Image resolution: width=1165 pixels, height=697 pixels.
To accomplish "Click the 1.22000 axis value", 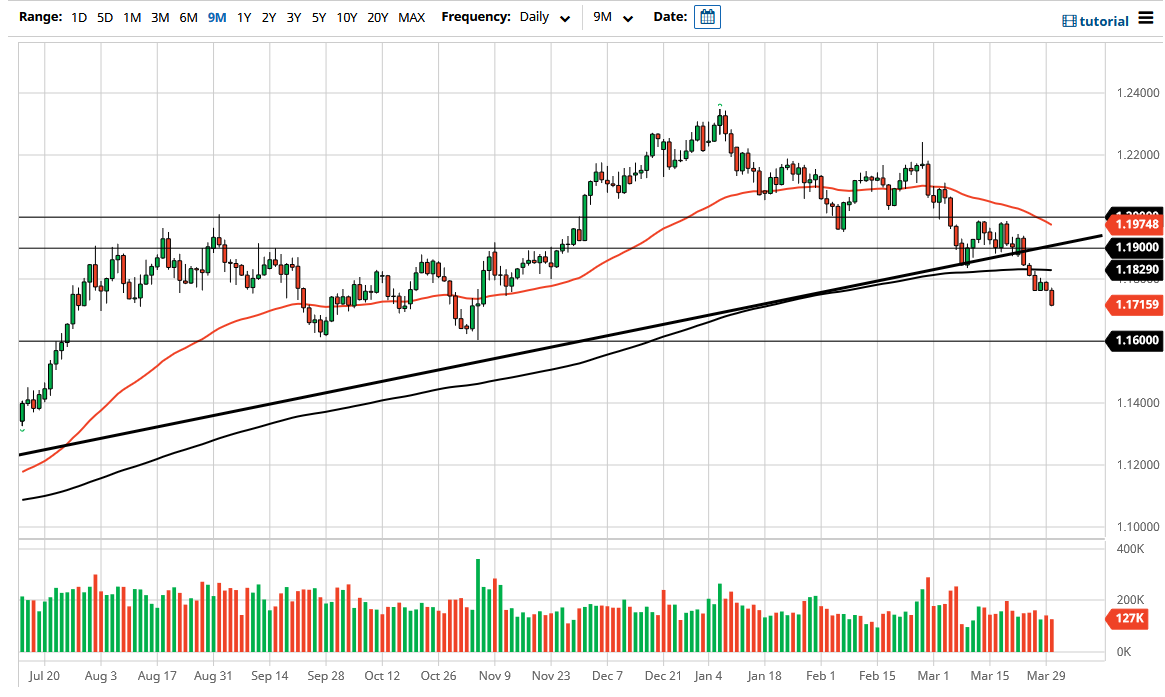I will 1138,155.
